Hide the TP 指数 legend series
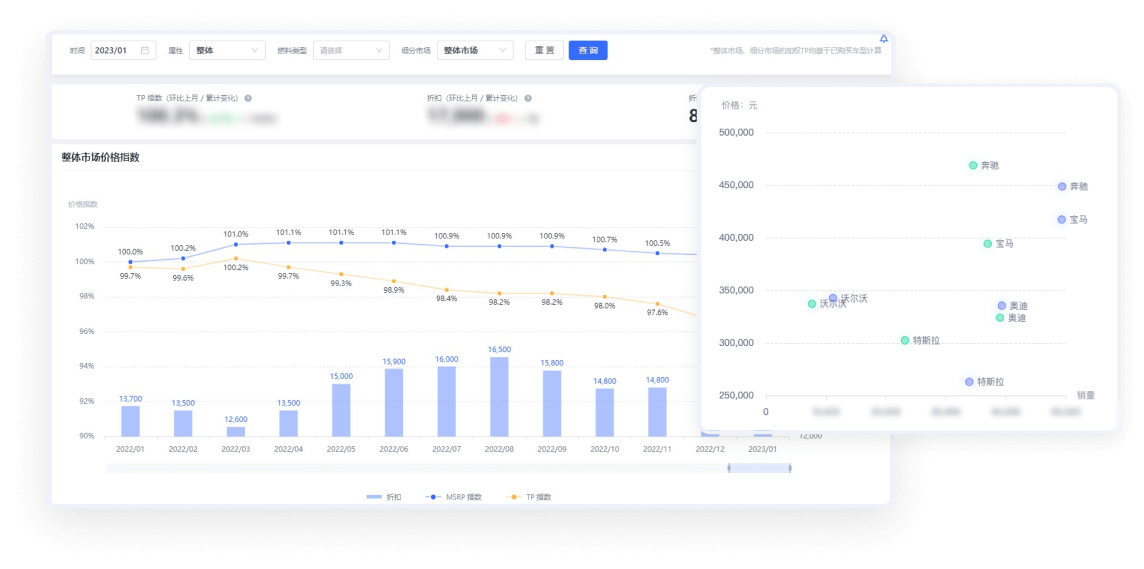 530,497
